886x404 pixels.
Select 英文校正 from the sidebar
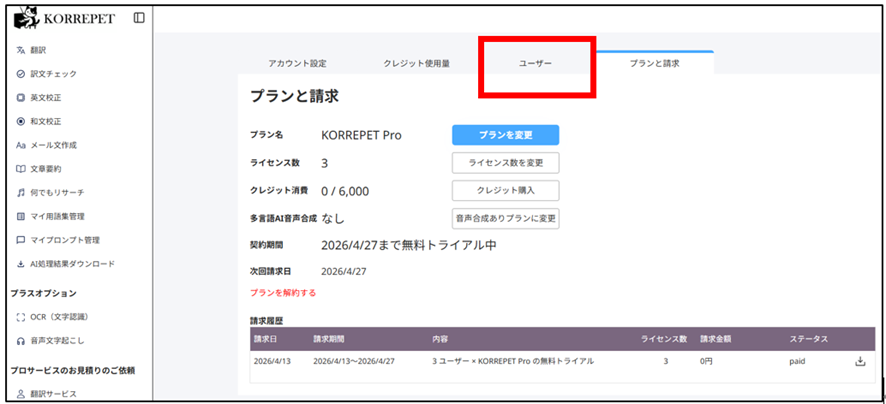[45, 98]
